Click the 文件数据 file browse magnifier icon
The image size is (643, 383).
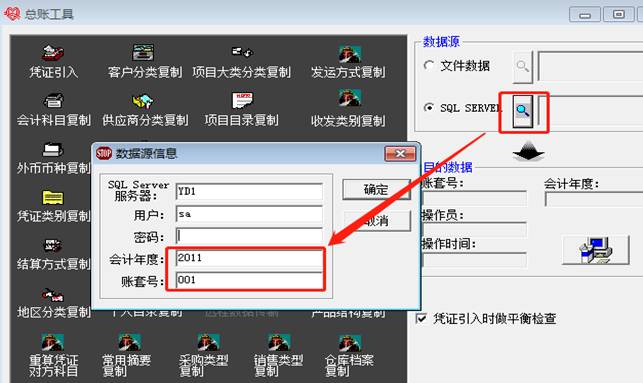[x=523, y=66]
